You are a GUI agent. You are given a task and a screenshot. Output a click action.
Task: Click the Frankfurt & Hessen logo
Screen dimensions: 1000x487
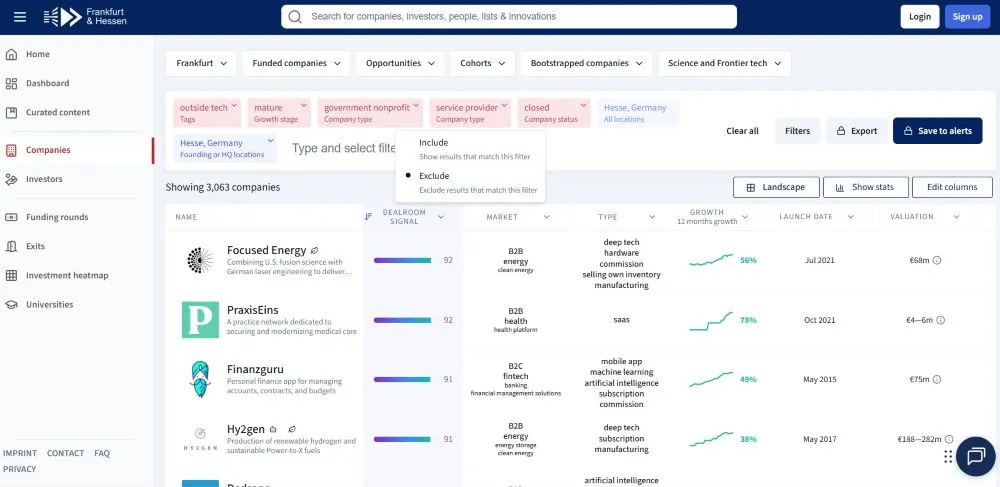[x=85, y=17]
